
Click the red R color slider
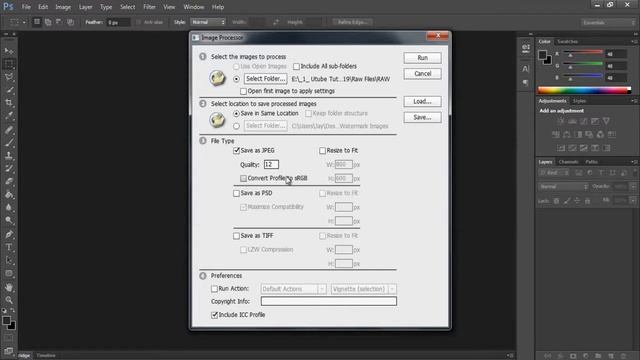(x=583, y=53)
